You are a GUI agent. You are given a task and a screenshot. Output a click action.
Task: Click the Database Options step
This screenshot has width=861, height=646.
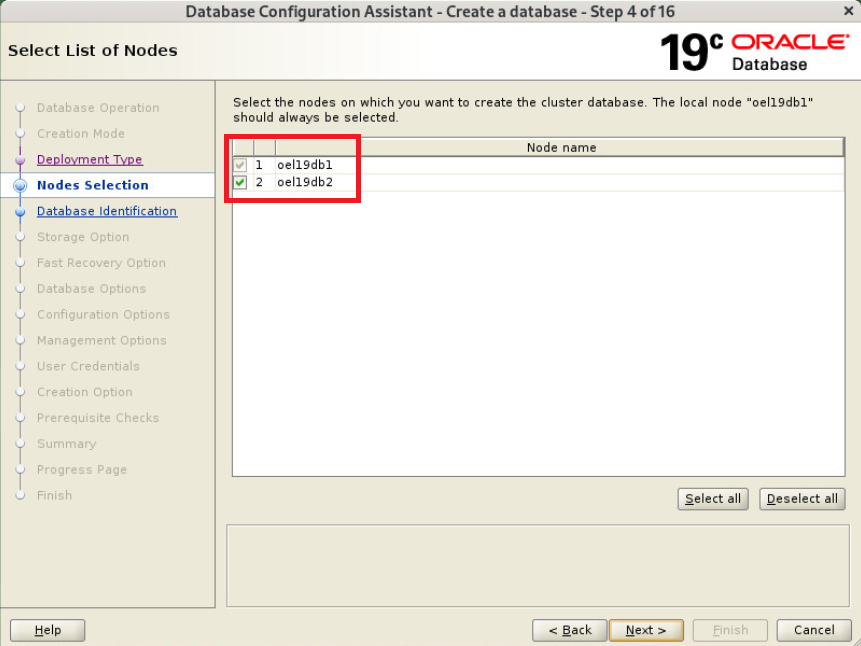tap(92, 288)
